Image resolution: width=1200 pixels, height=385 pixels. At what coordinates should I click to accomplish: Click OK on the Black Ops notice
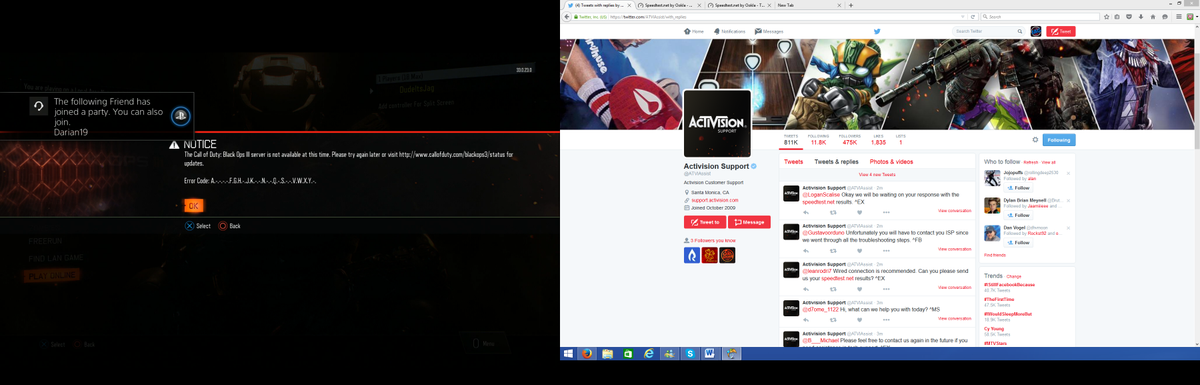193,206
